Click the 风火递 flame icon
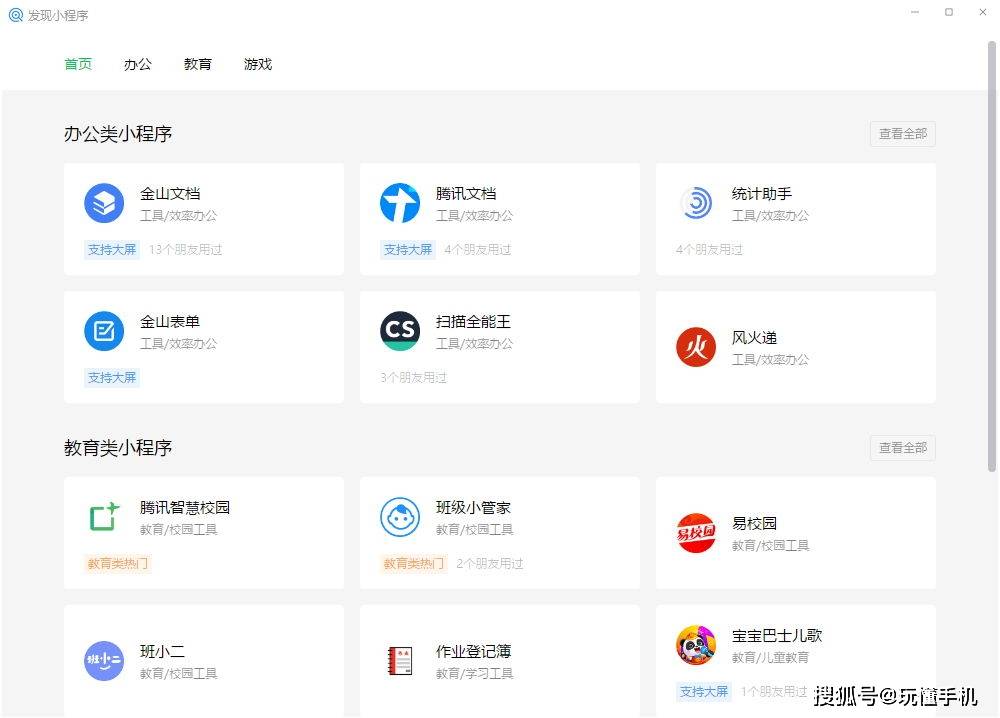1000x718 pixels. [x=695, y=347]
